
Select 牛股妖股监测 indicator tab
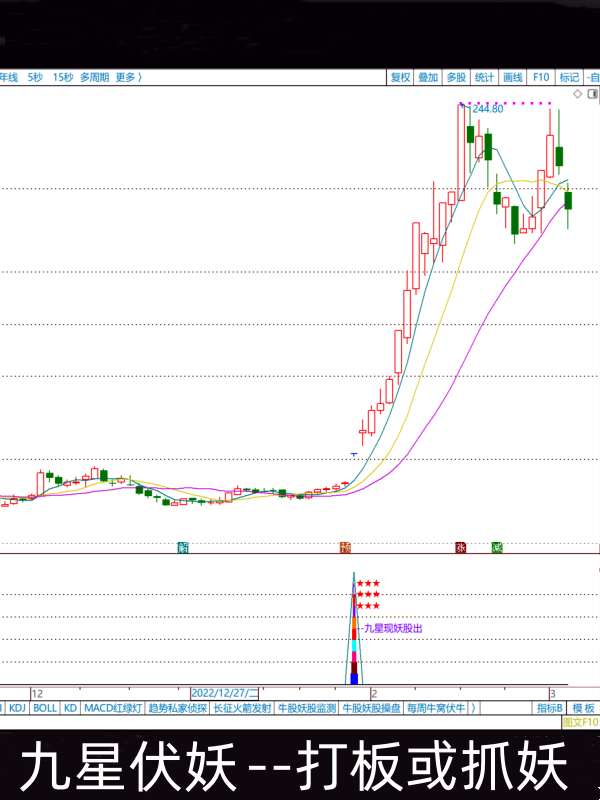click(x=306, y=708)
